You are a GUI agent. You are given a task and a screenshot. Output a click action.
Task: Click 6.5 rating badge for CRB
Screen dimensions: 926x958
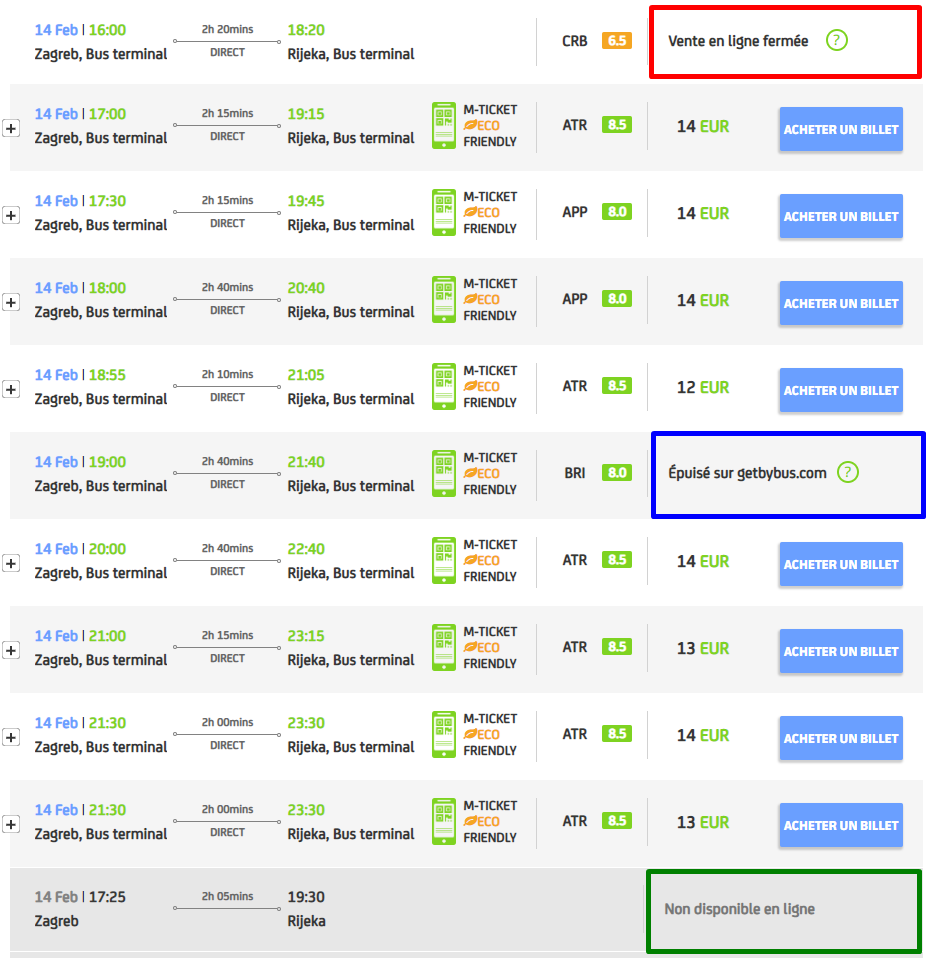[616, 41]
